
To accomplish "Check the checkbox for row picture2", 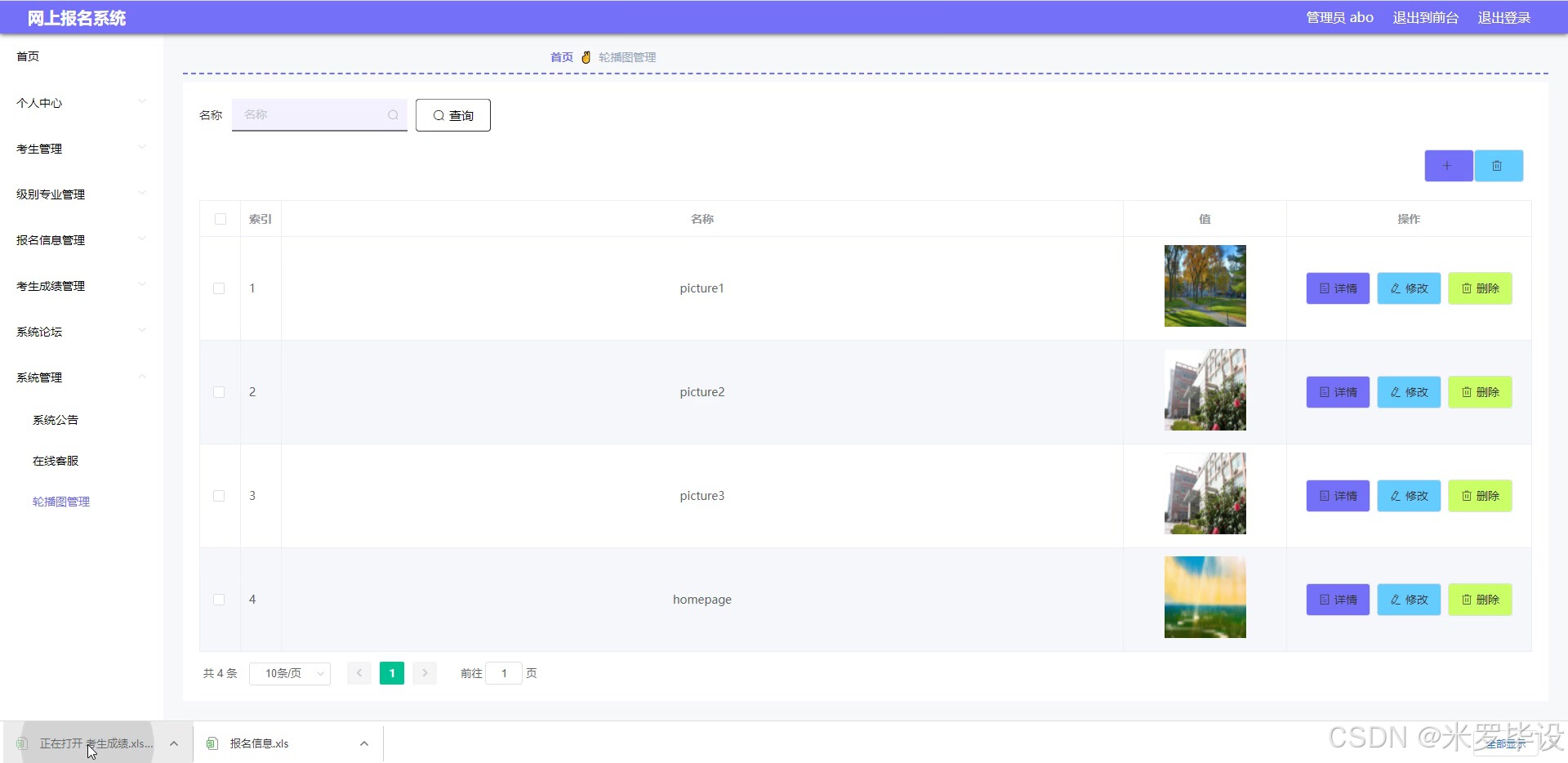I will point(219,392).
